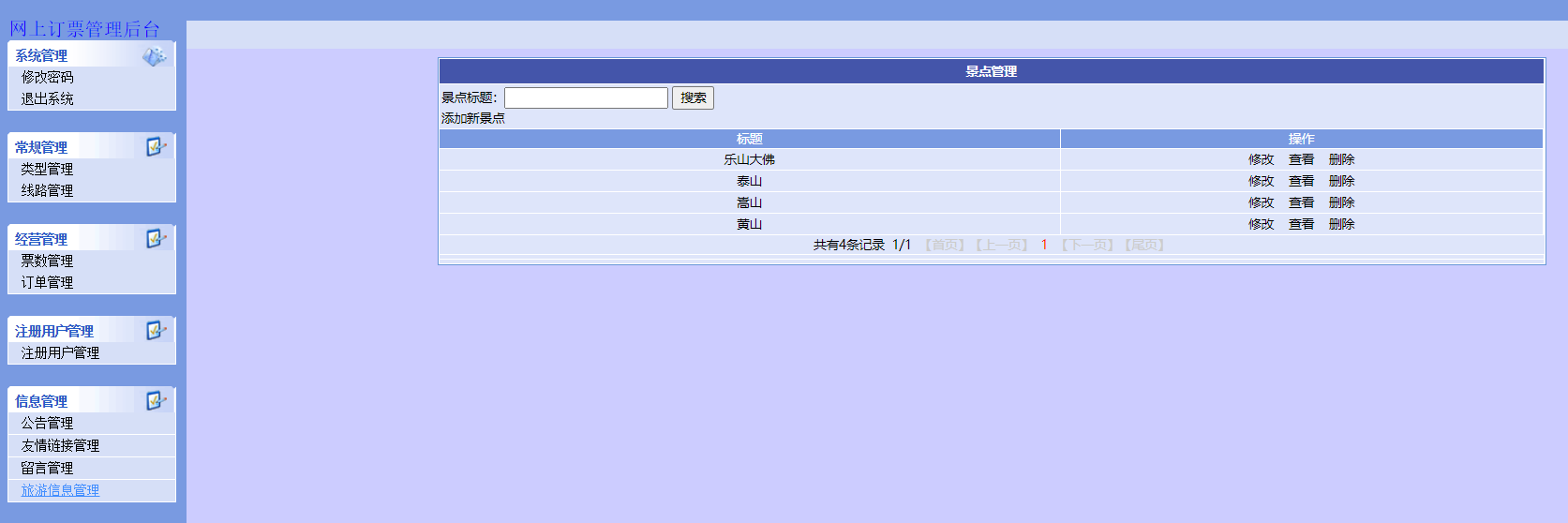1568x523 pixels.
Task: Open 留言管理 page
Action: (x=47, y=468)
